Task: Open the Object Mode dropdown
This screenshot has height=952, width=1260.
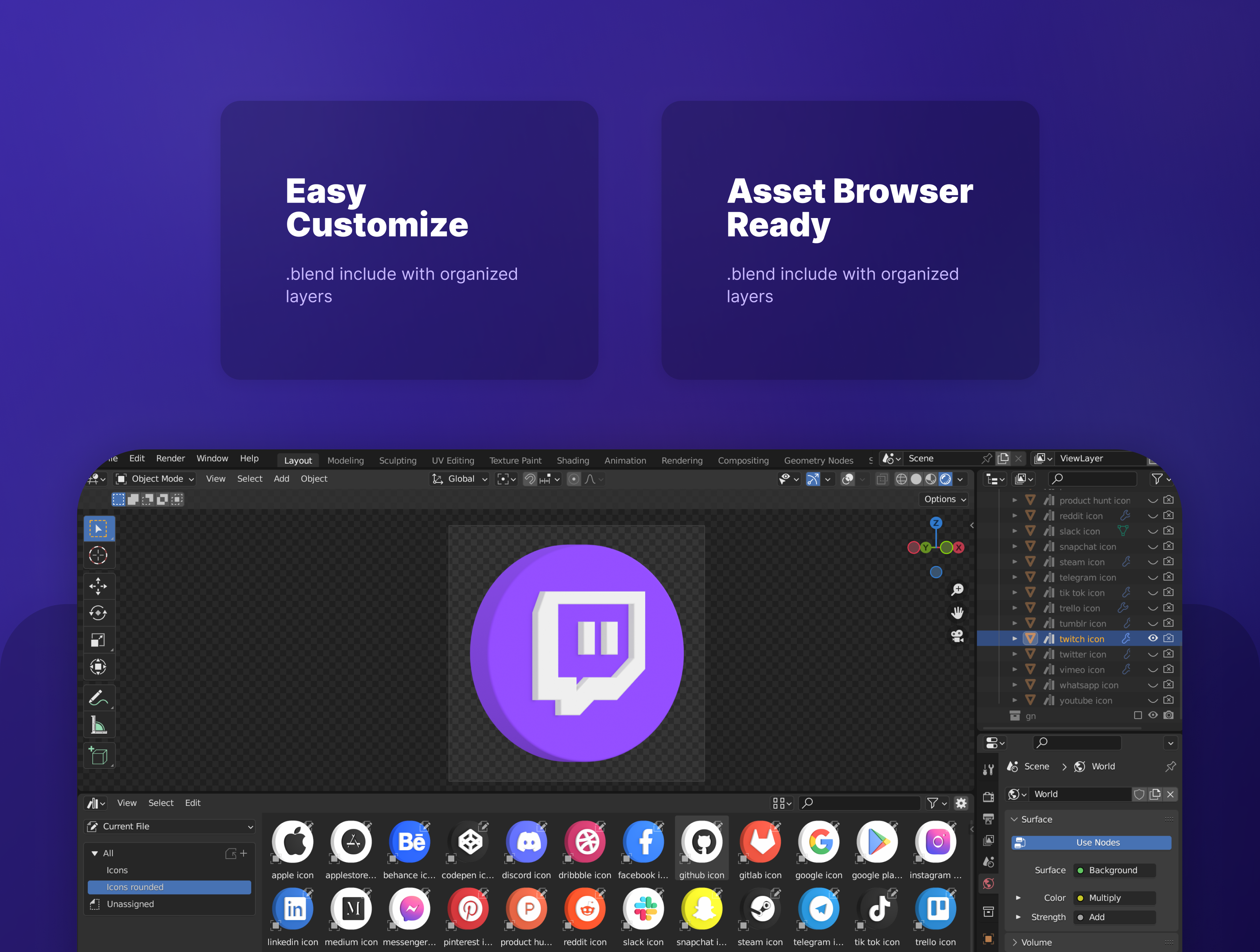Action: (155, 478)
